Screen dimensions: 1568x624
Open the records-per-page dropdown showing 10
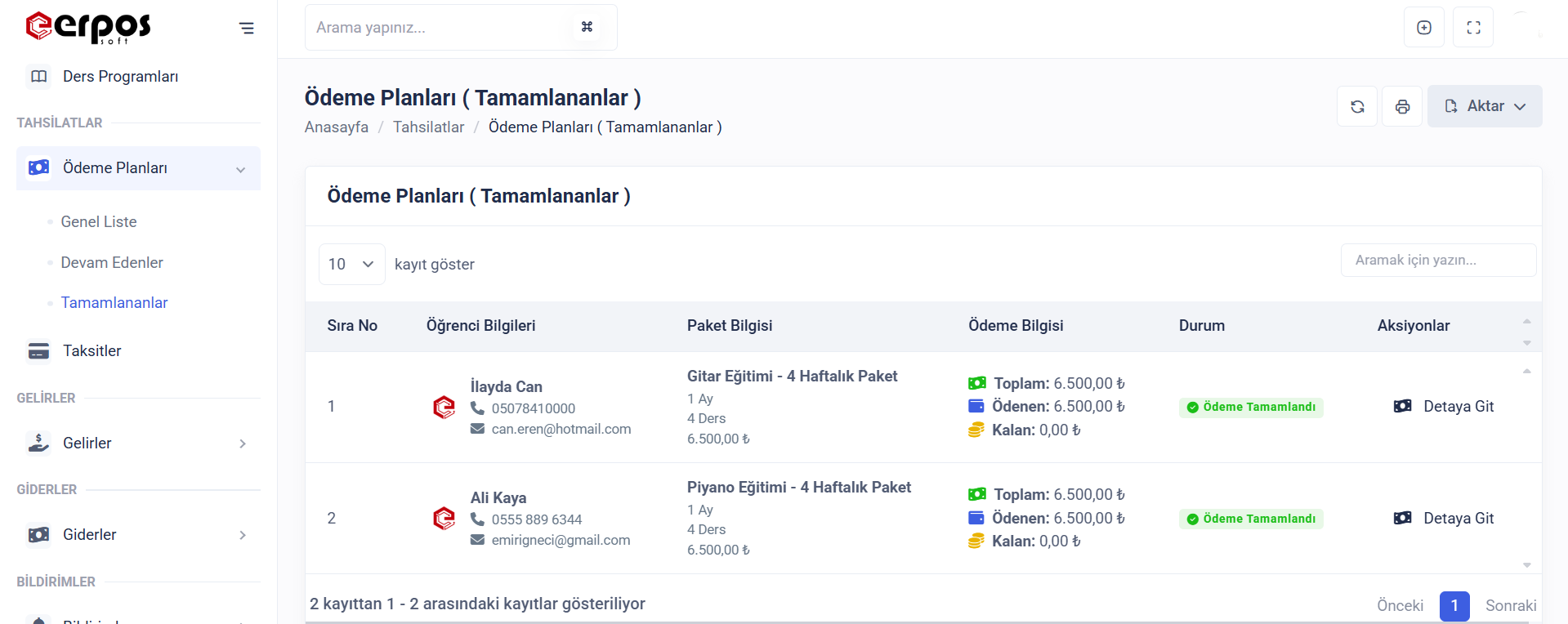coord(351,264)
